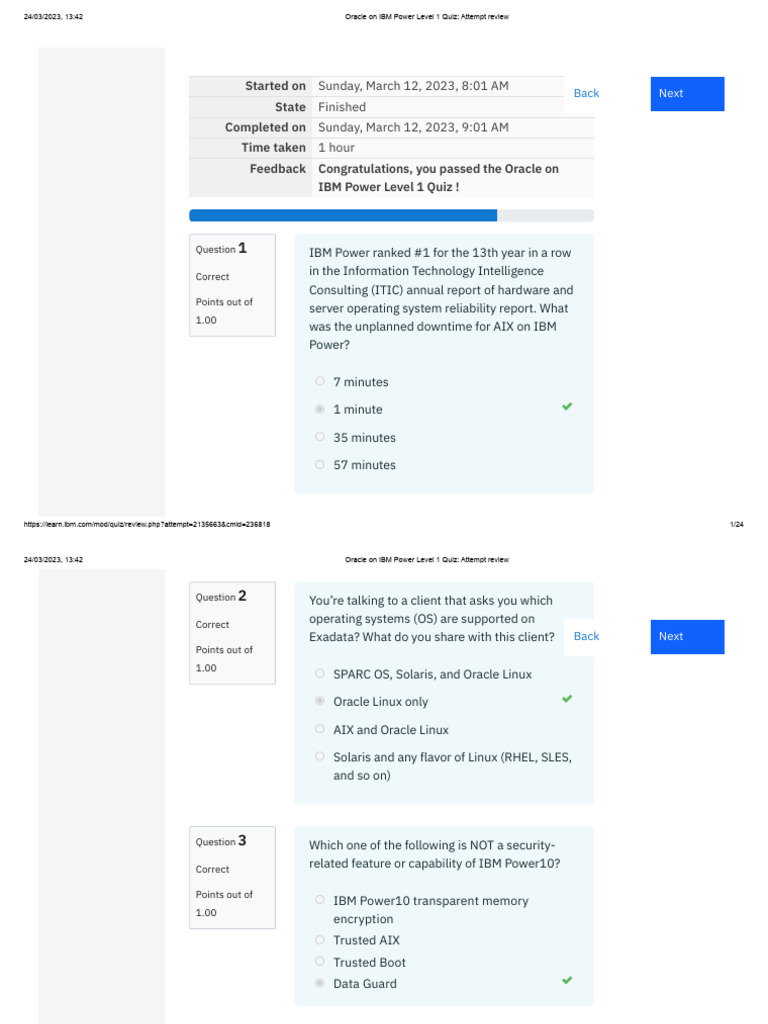Select the "AIX and Oracle Linux" option

[x=320, y=729]
